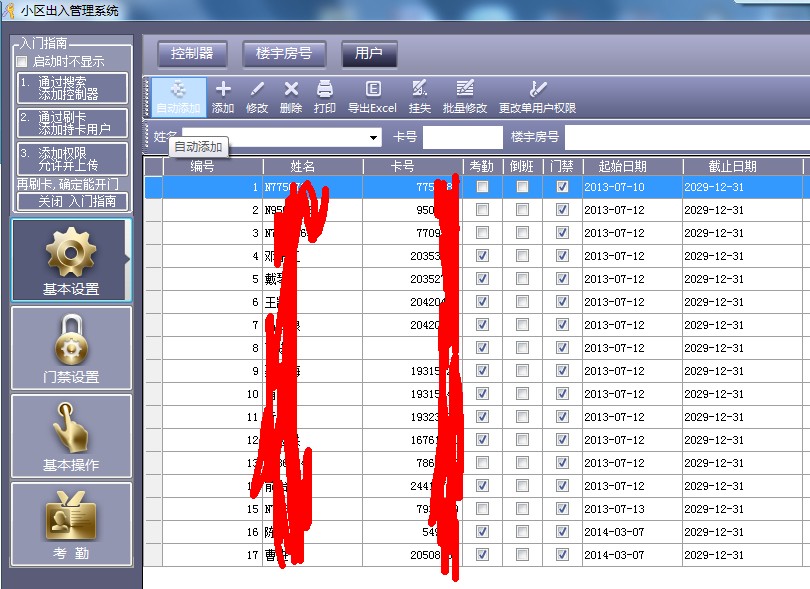Click the 更改单用户权限 icon
The width and height of the screenshot is (810, 589).
[x=537, y=97]
